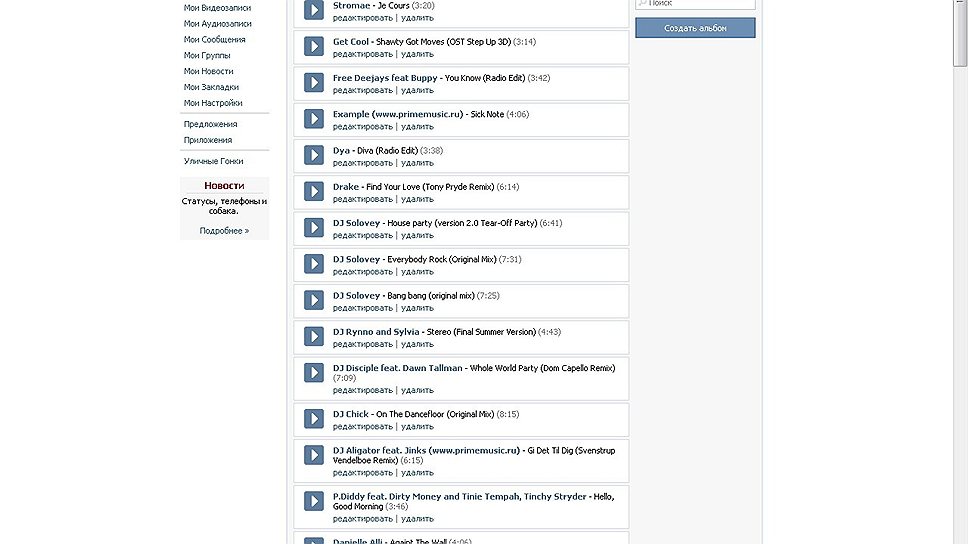Play DJ Chick - On The Dancefloor
Image resolution: width=968 pixels, height=544 pixels.
(x=314, y=420)
